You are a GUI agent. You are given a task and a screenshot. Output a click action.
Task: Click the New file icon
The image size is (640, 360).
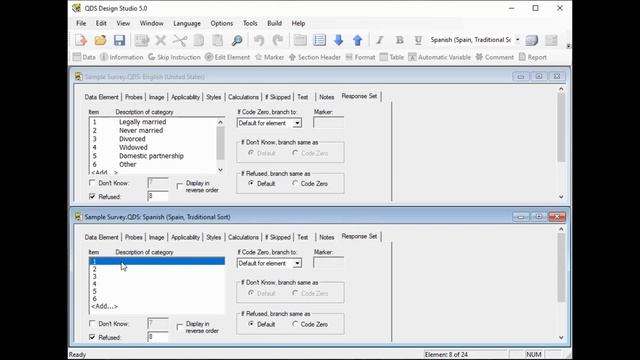point(81,40)
